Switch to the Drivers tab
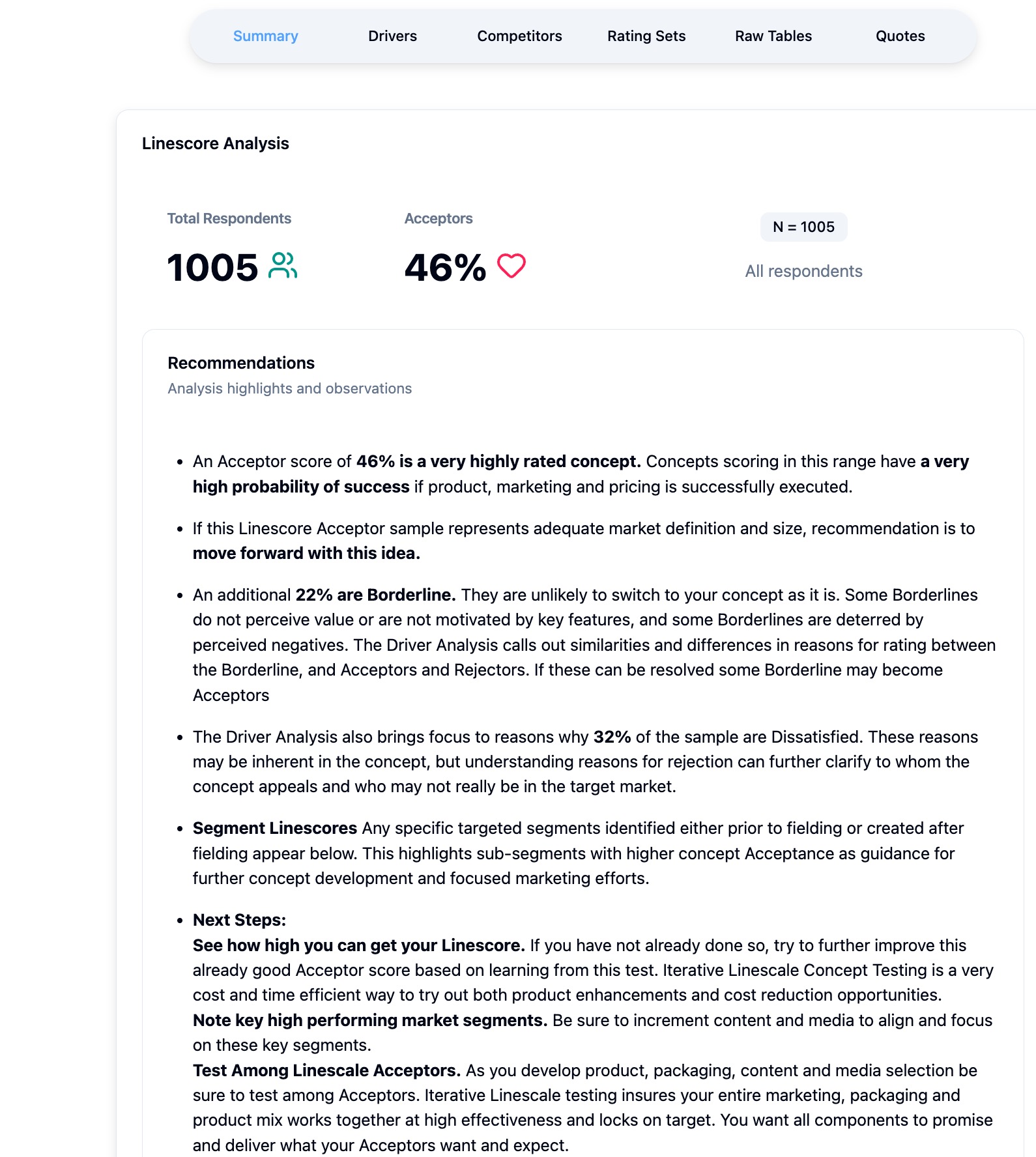This screenshot has width=1036, height=1157. [392, 36]
